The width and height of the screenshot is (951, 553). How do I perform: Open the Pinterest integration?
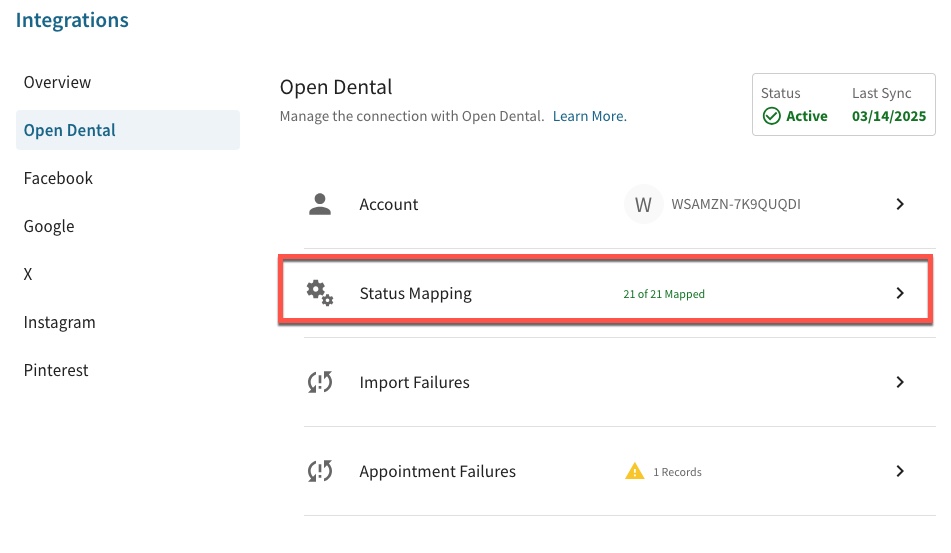point(56,370)
